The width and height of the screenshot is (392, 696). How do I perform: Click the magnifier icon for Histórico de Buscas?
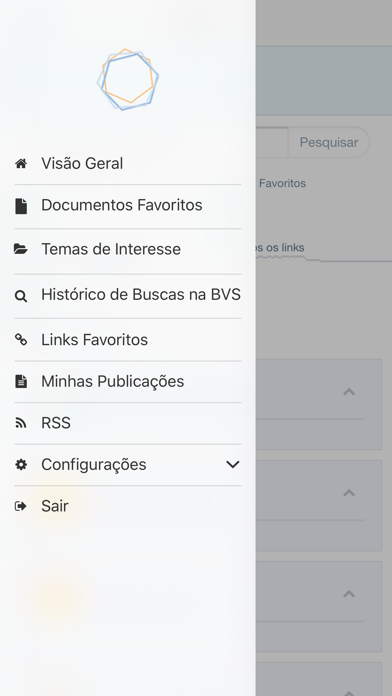21,296
